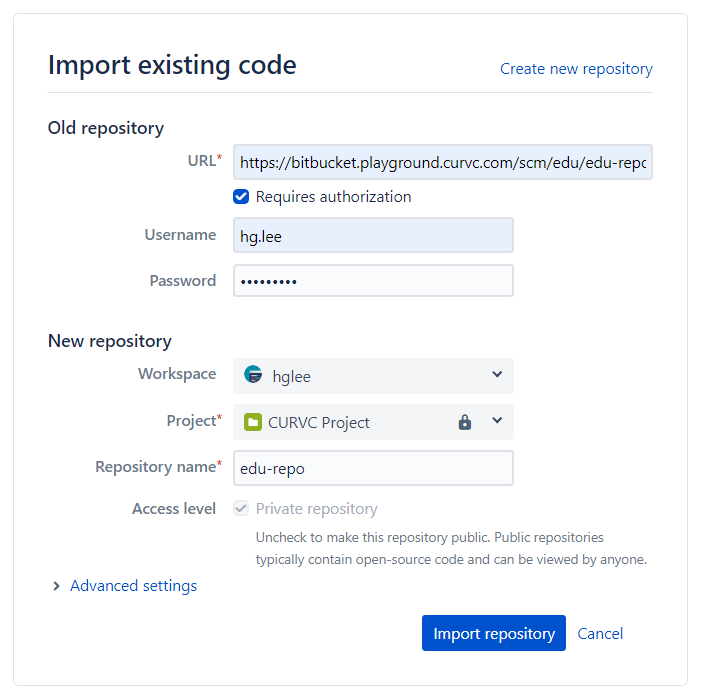Click the lock icon in Project field
702x696 pixels.
[x=465, y=422]
